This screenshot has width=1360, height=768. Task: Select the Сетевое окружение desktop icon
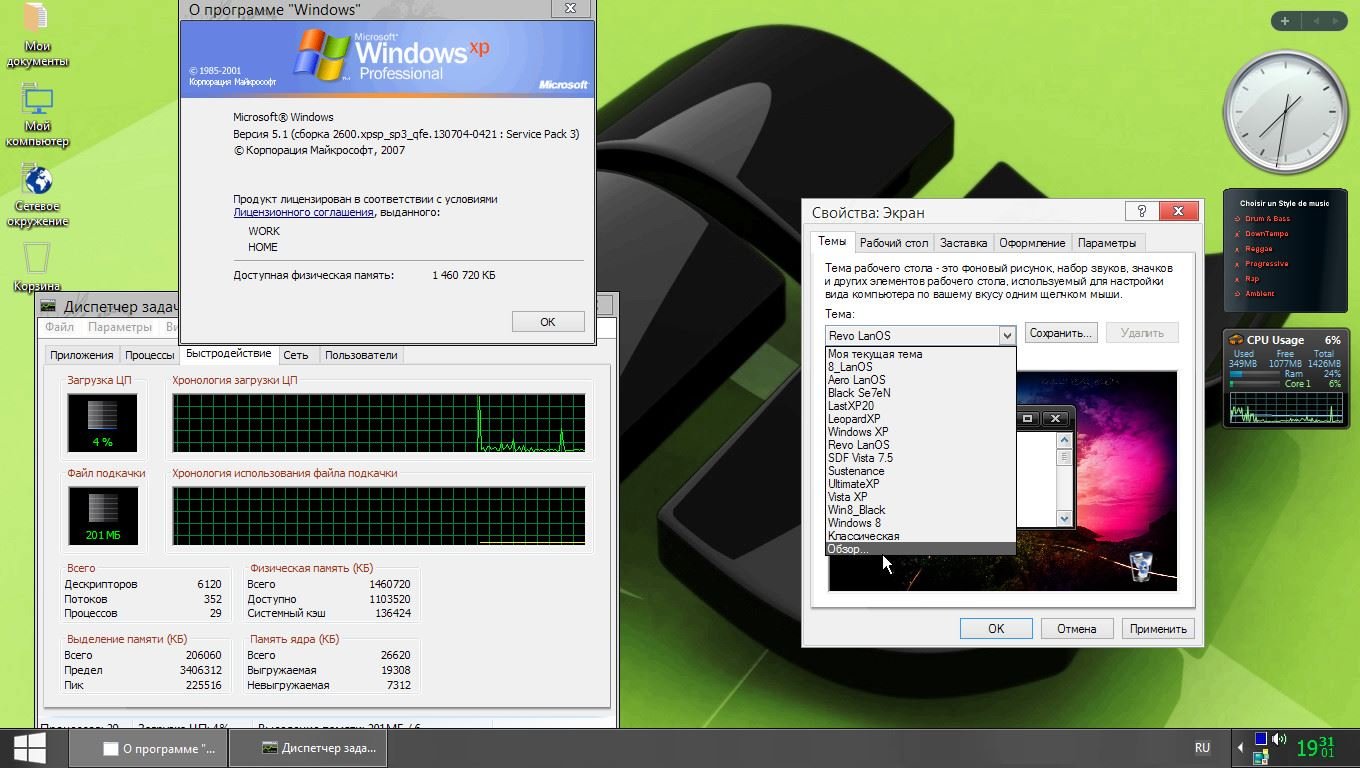pos(37,196)
